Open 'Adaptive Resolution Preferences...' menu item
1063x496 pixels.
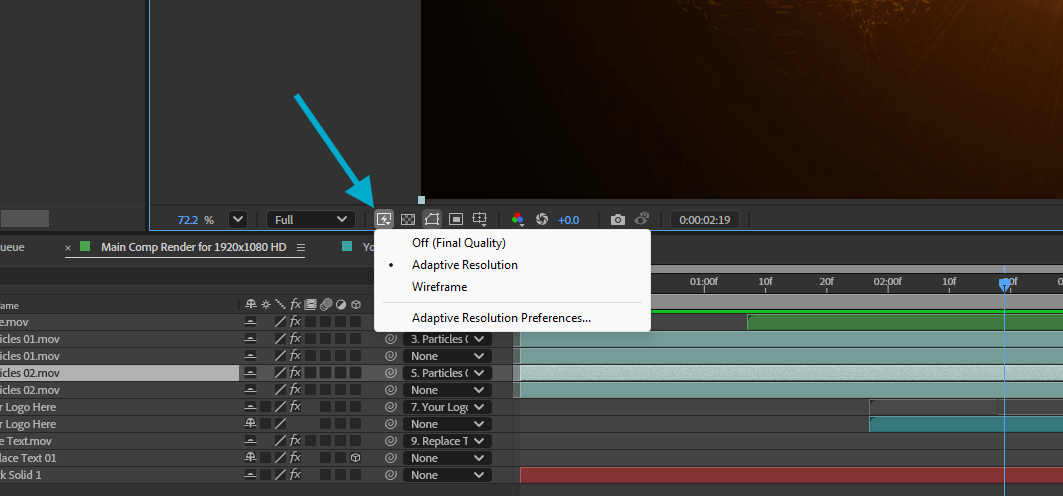point(513,318)
